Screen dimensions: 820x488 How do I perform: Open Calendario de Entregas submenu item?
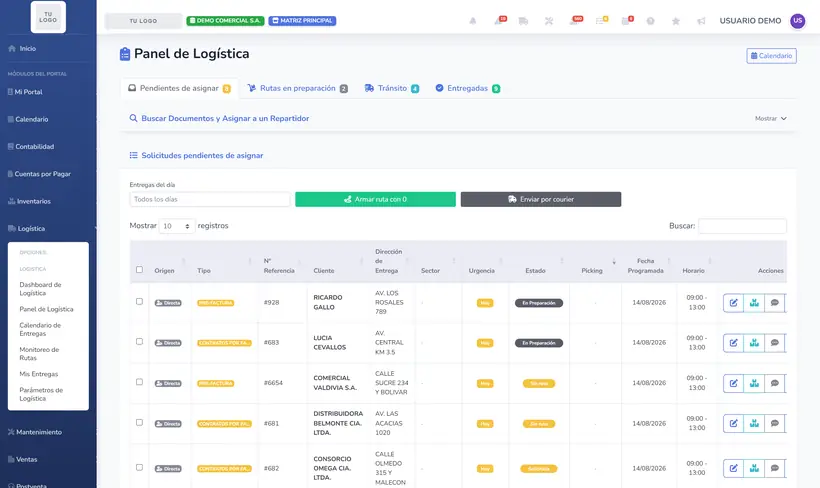coord(40,329)
